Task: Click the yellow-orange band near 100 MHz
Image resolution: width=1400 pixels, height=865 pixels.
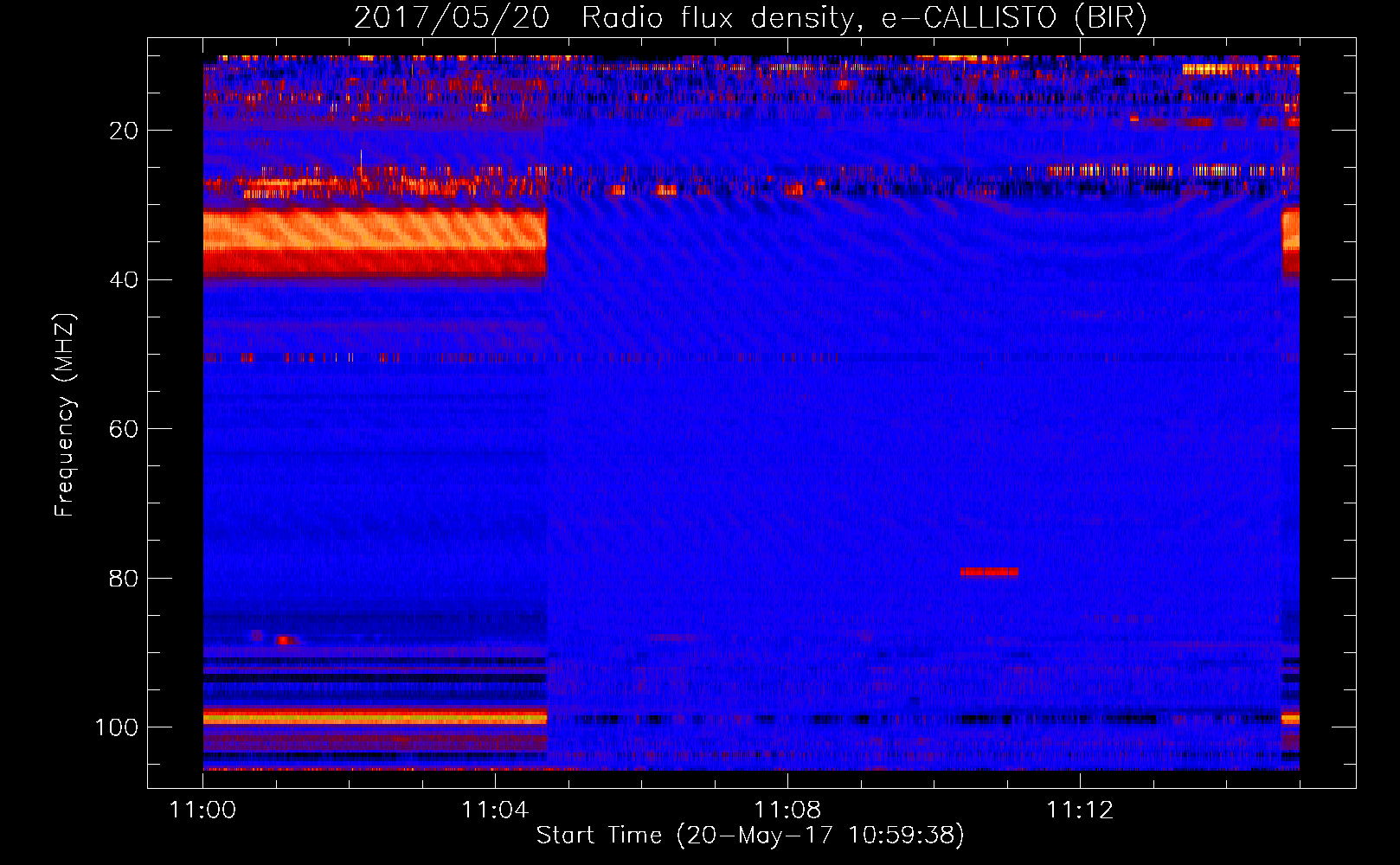Action: click(375, 718)
